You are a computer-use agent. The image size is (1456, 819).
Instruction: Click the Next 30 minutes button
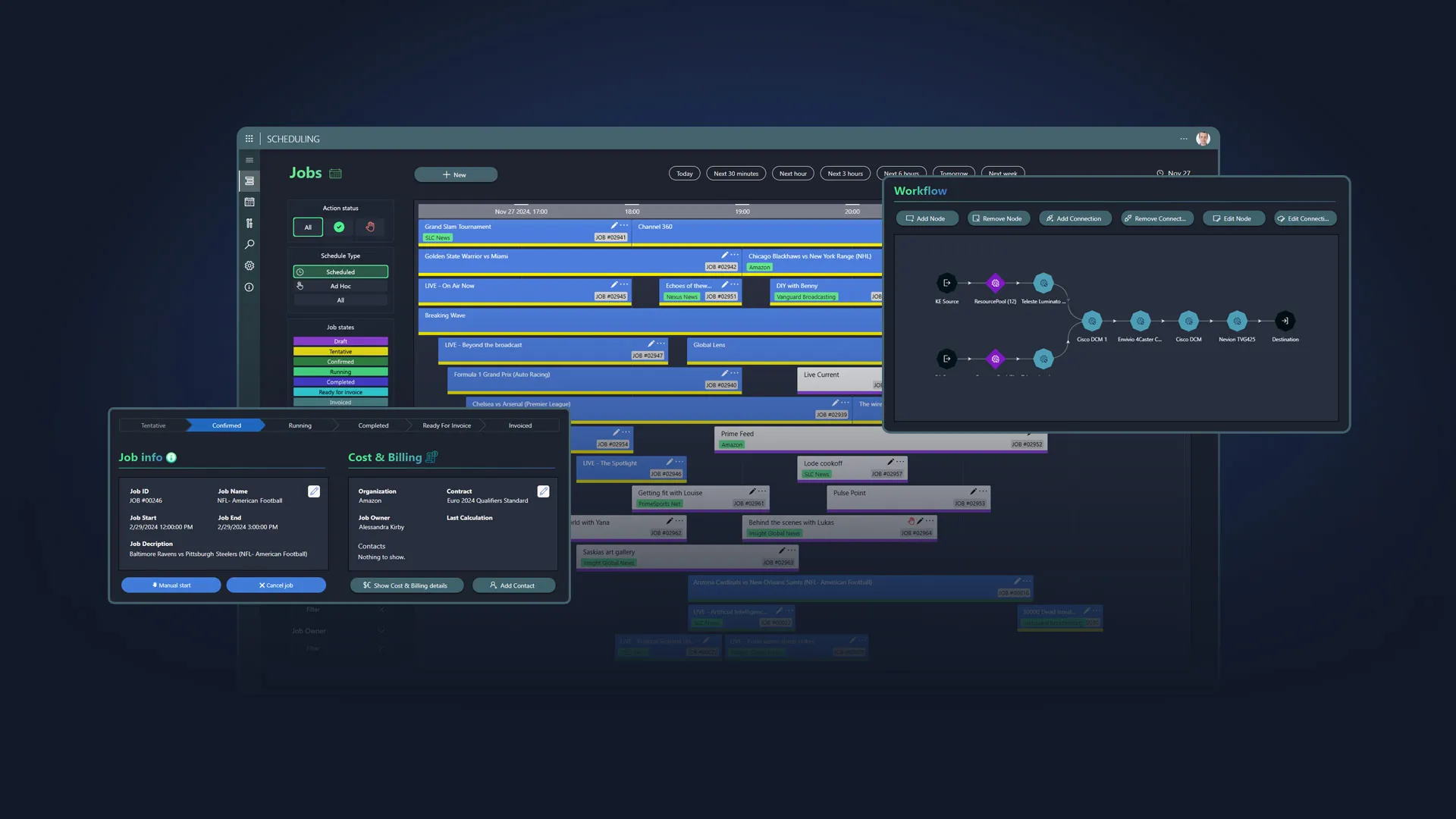click(736, 174)
